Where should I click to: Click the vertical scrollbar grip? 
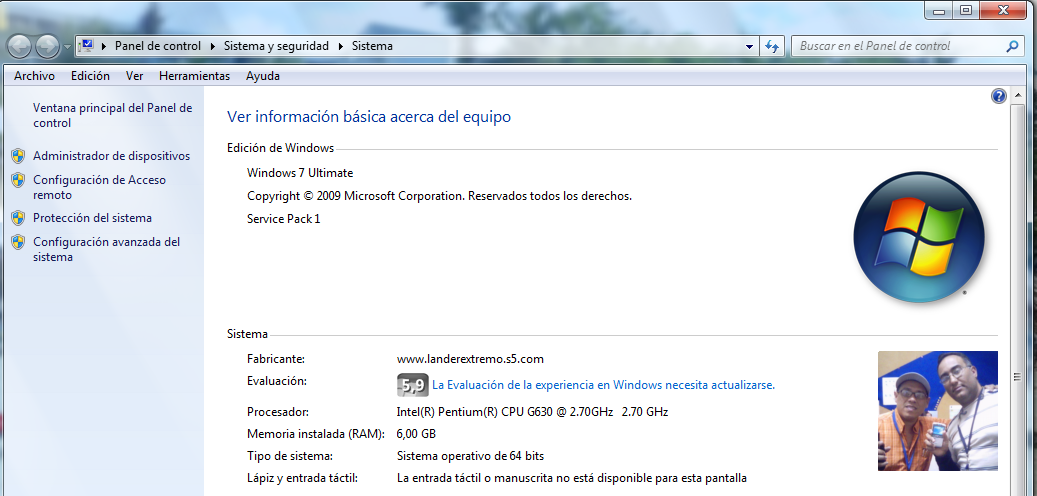[1018, 376]
